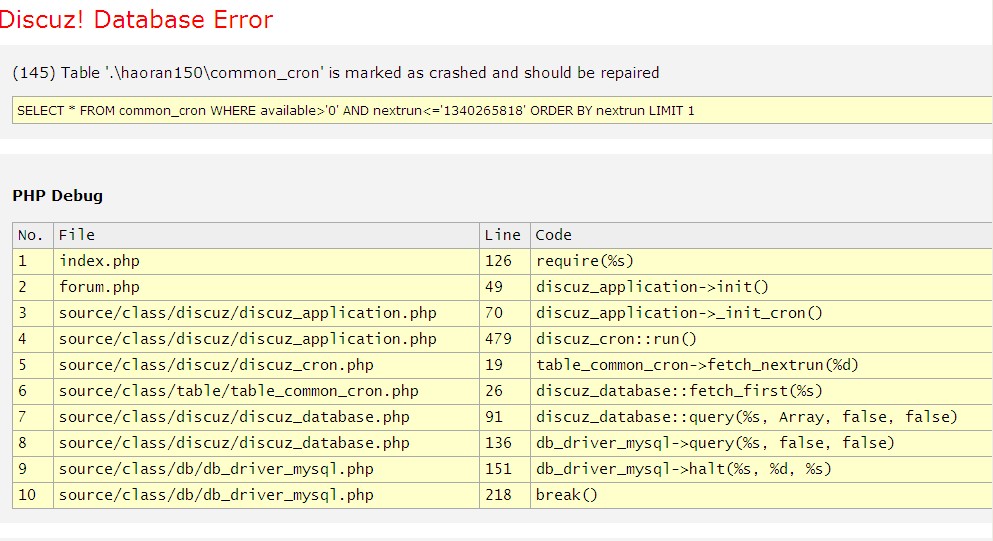Click the 'Line' column header
Screen dimensions: 993x541
[505, 235]
